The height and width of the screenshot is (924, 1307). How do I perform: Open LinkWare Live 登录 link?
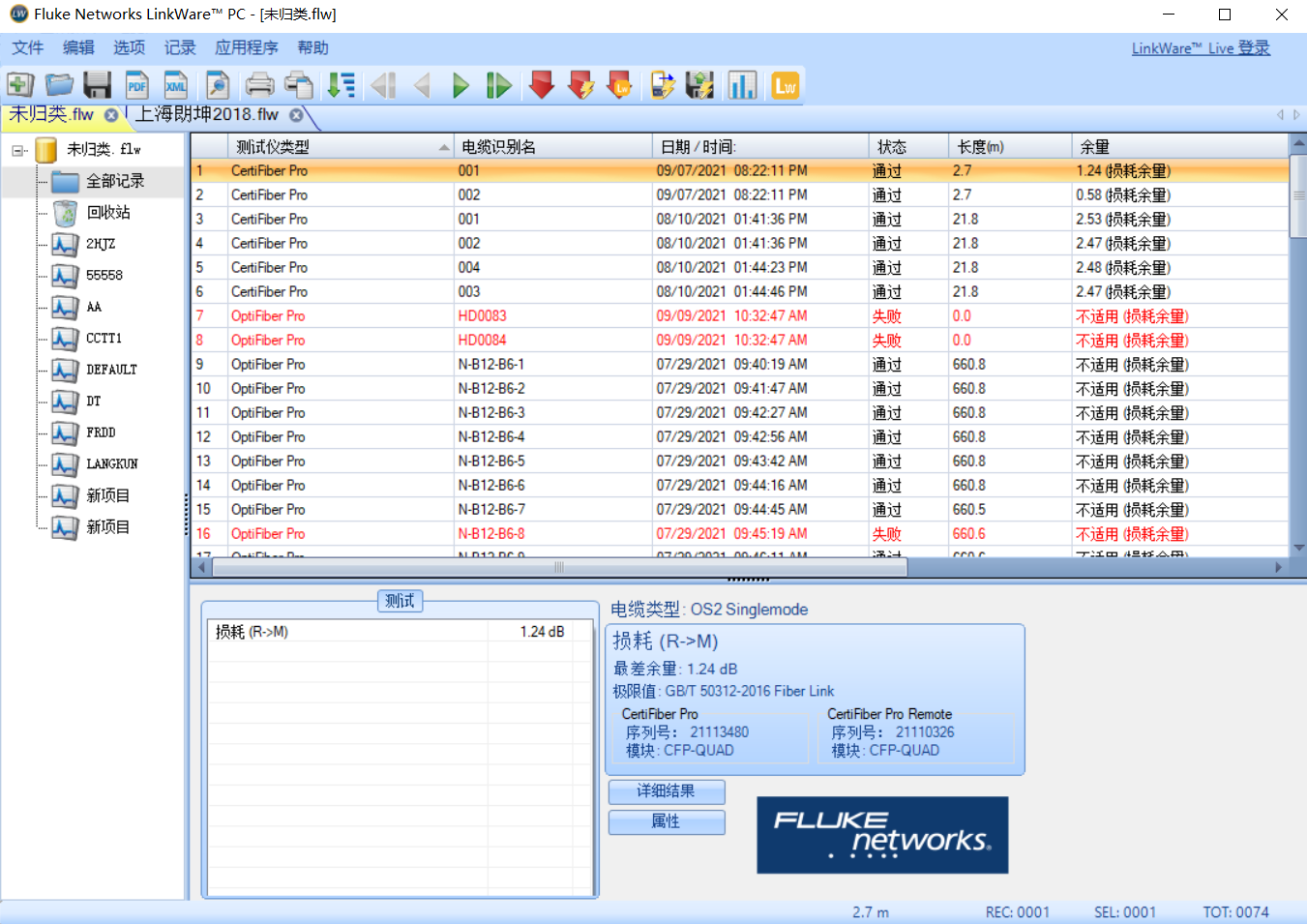pos(1201,48)
